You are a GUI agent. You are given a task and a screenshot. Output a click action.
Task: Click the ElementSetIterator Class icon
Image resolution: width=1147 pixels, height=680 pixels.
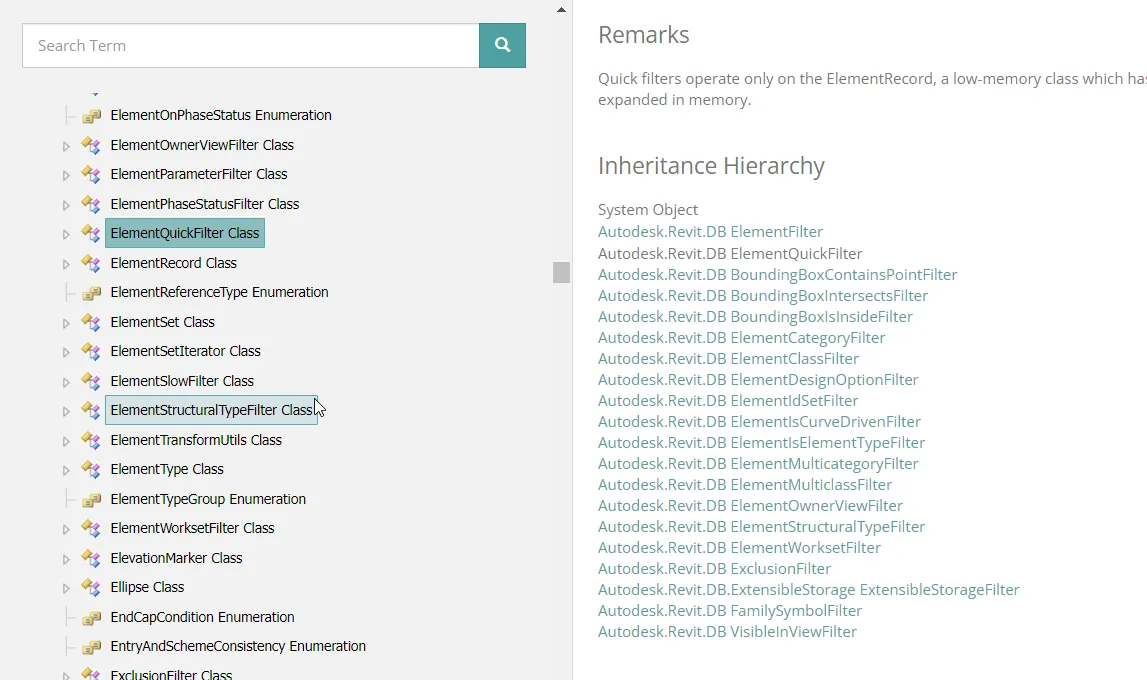[91, 352]
